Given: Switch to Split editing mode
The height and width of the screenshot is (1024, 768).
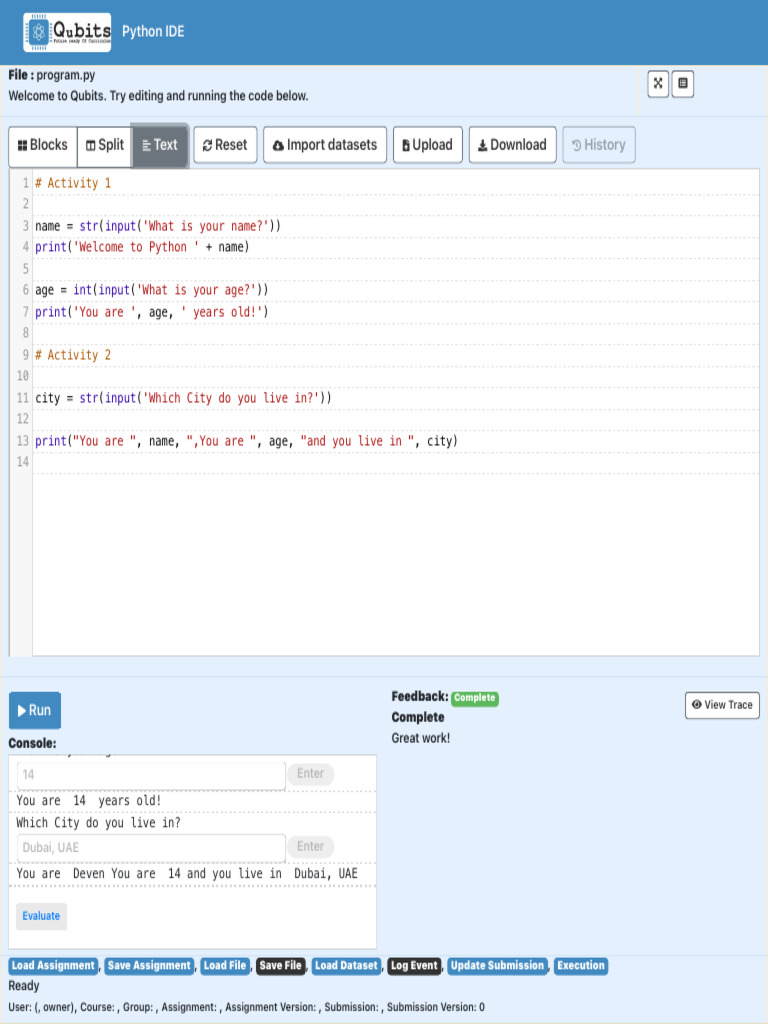Looking at the screenshot, I should pos(105,145).
